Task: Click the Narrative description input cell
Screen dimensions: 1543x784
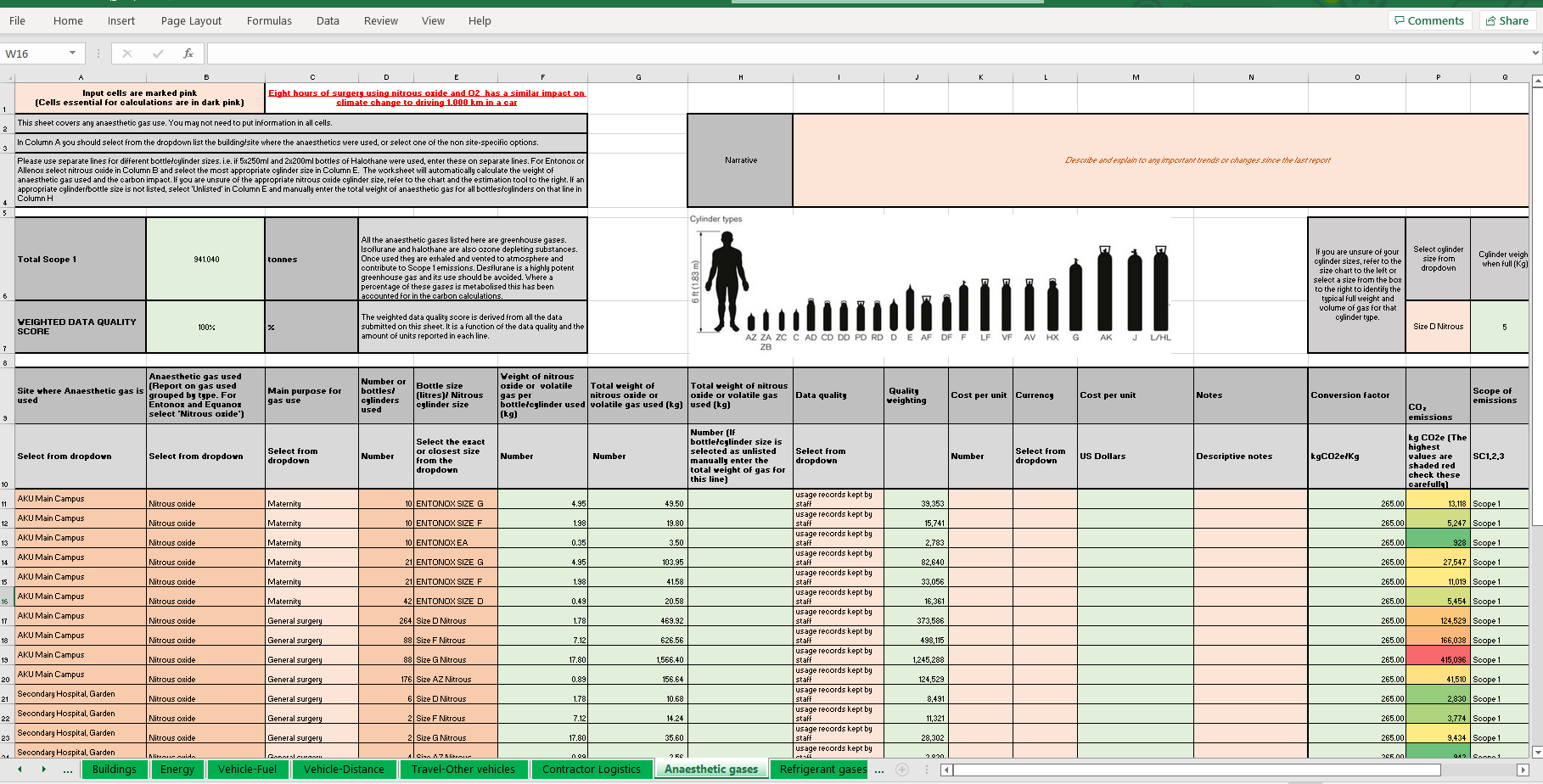Action: (x=1160, y=160)
